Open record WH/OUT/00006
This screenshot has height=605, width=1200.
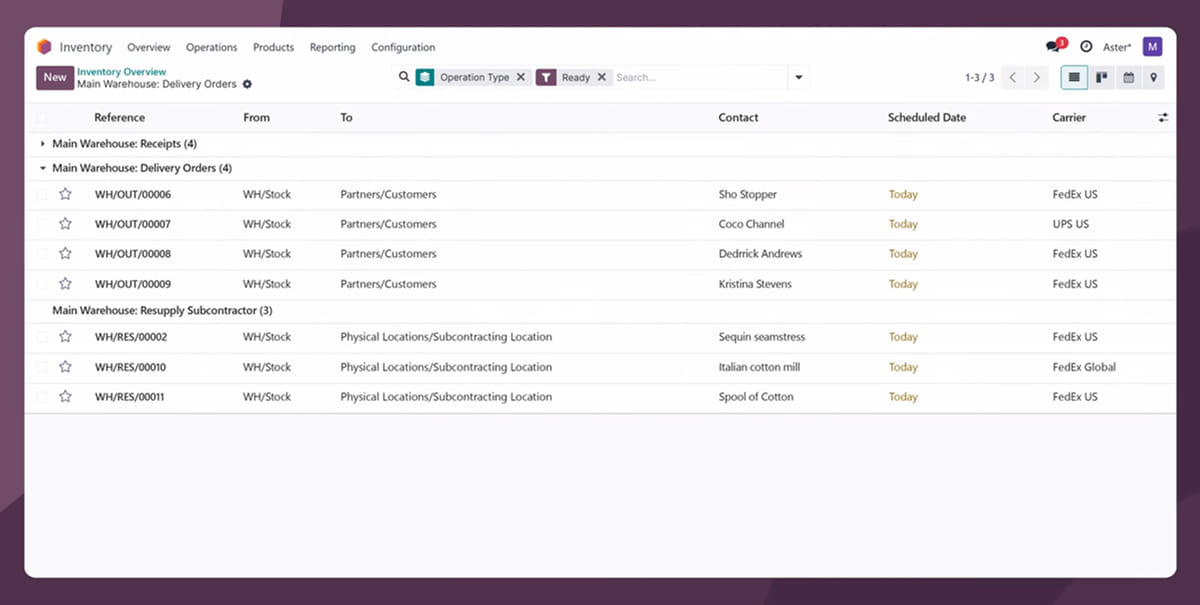132,194
